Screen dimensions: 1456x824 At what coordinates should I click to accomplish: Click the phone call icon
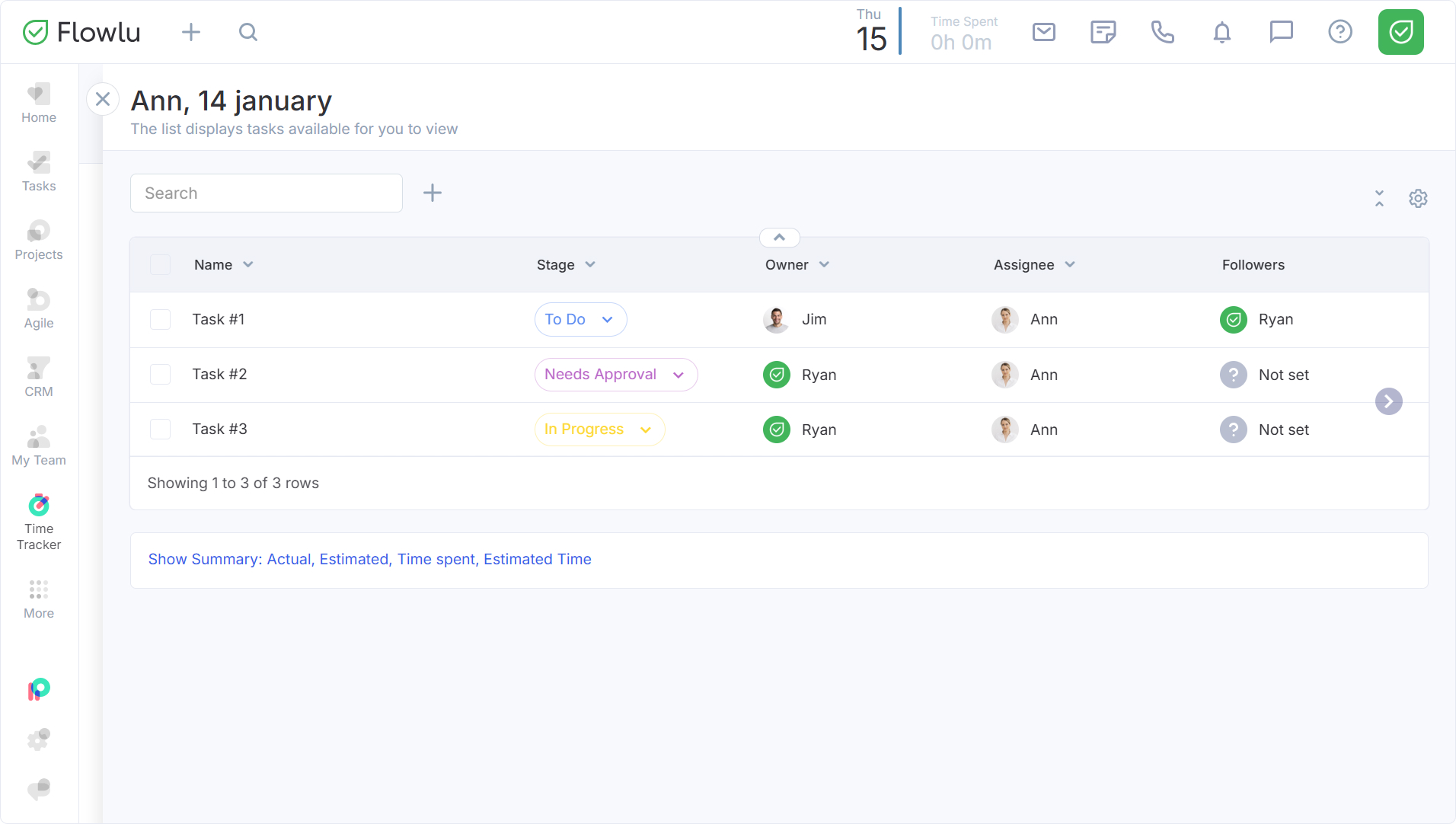tap(1162, 32)
